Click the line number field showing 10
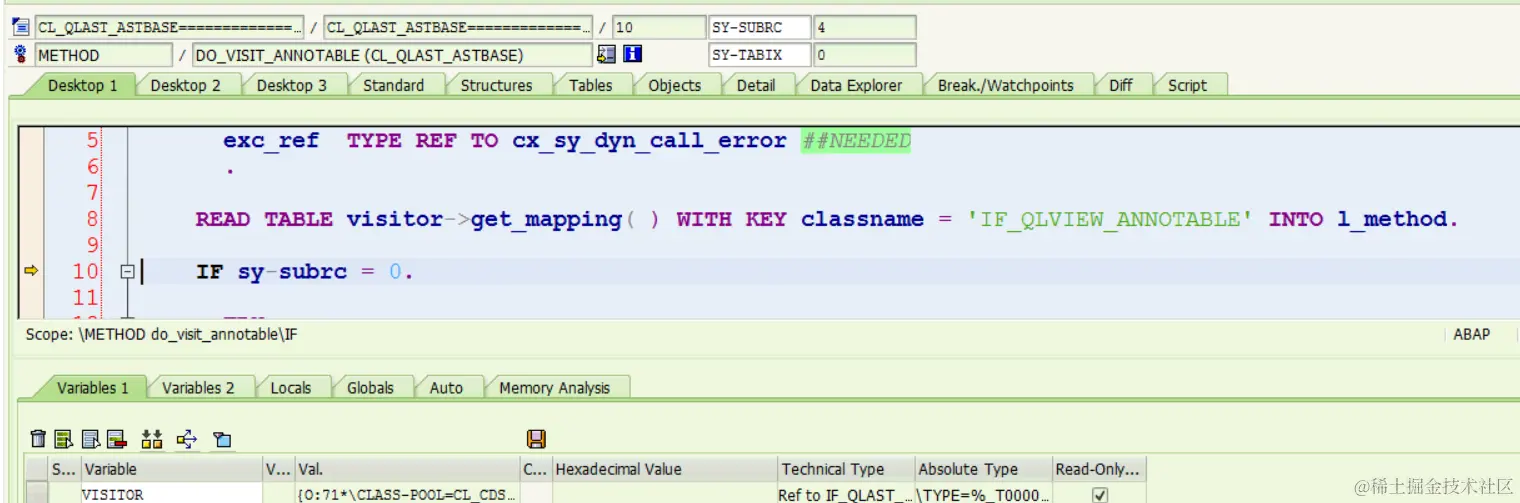The image size is (1520, 503). tap(657, 28)
